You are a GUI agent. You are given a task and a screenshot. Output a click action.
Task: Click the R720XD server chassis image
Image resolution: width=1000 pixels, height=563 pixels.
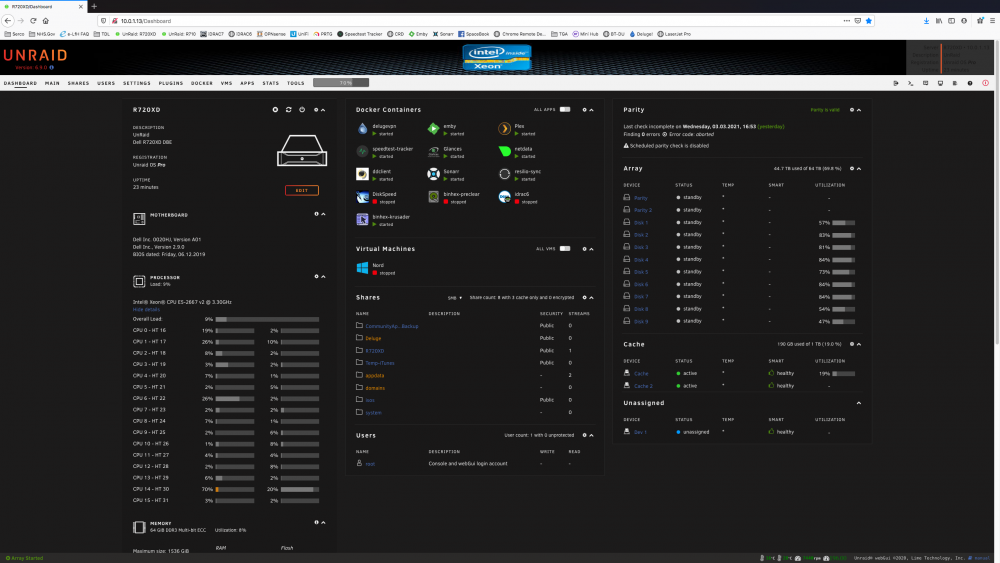302,150
